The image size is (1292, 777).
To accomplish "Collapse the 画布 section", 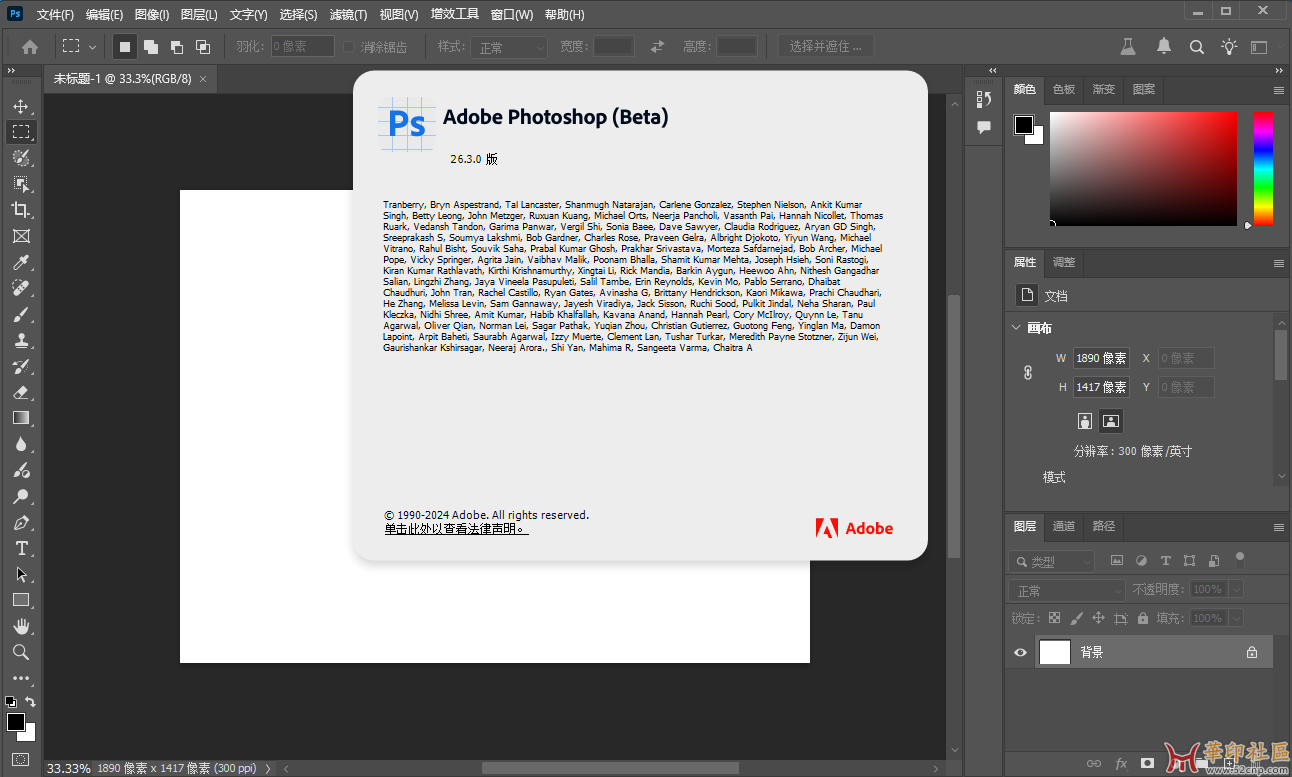I will click(1017, 328).
